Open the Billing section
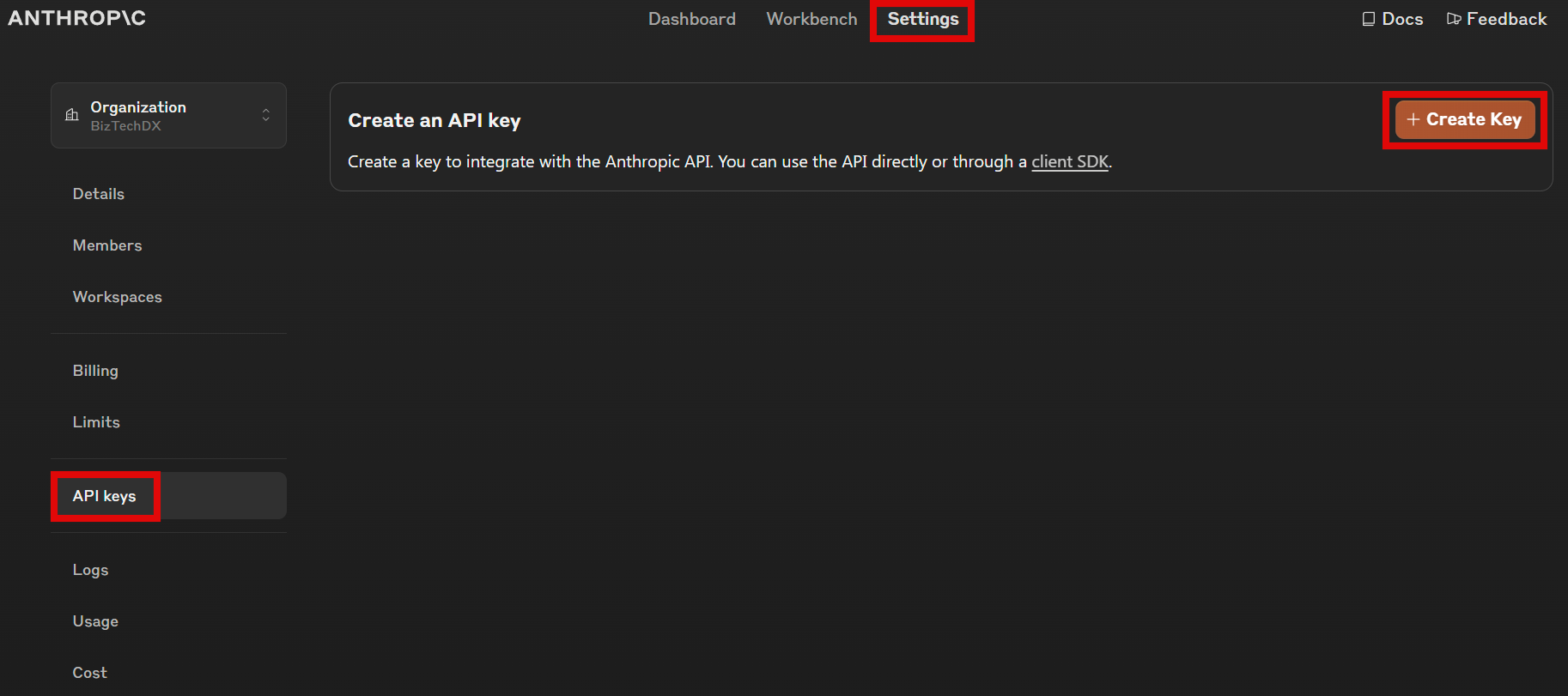Viewport: 1568px width, 696px height. tap(95, 371)
